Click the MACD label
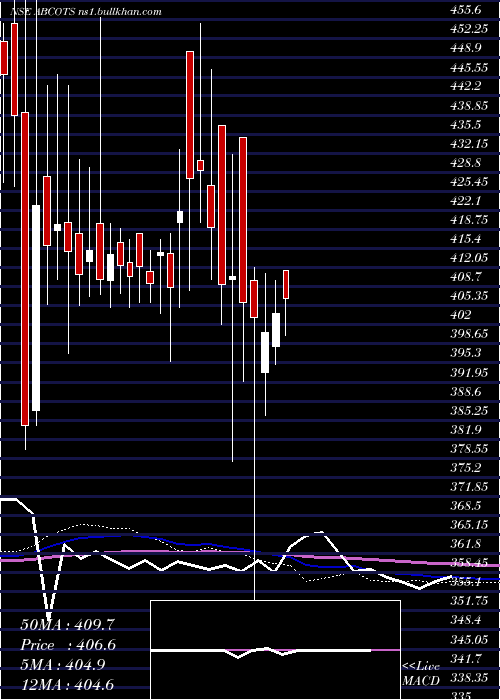The height and width of the screenshot is (700, 500). pyautogui.click(x=420, y=681)
